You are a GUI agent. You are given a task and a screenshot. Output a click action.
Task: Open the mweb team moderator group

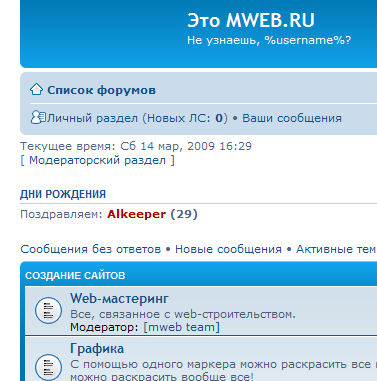point(182,327)
